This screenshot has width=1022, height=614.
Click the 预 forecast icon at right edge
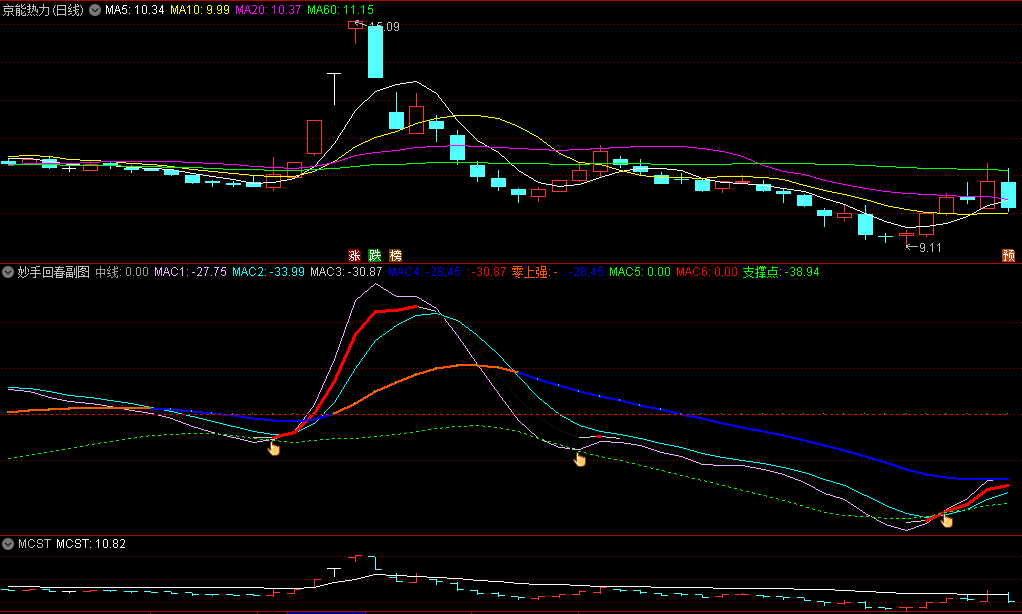[x=1009, y=255]
